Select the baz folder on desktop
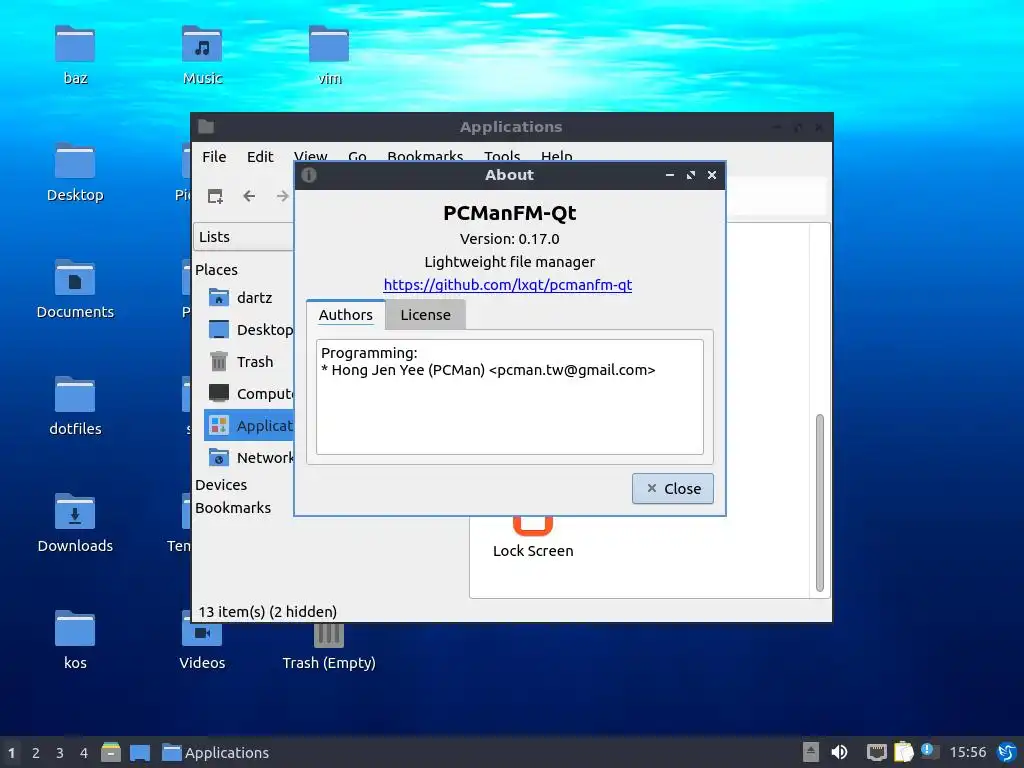The image size is (1024, 768). pos(75,56)
